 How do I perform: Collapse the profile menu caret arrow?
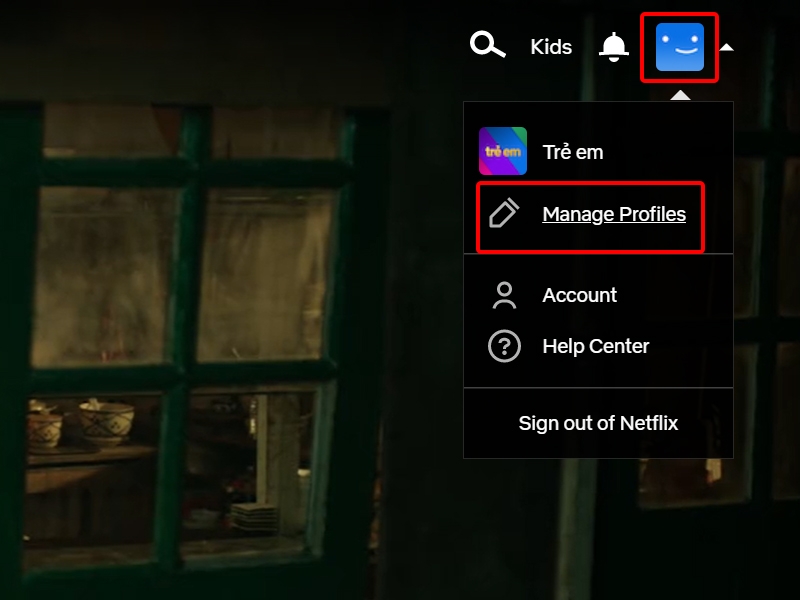pos(727,47)
